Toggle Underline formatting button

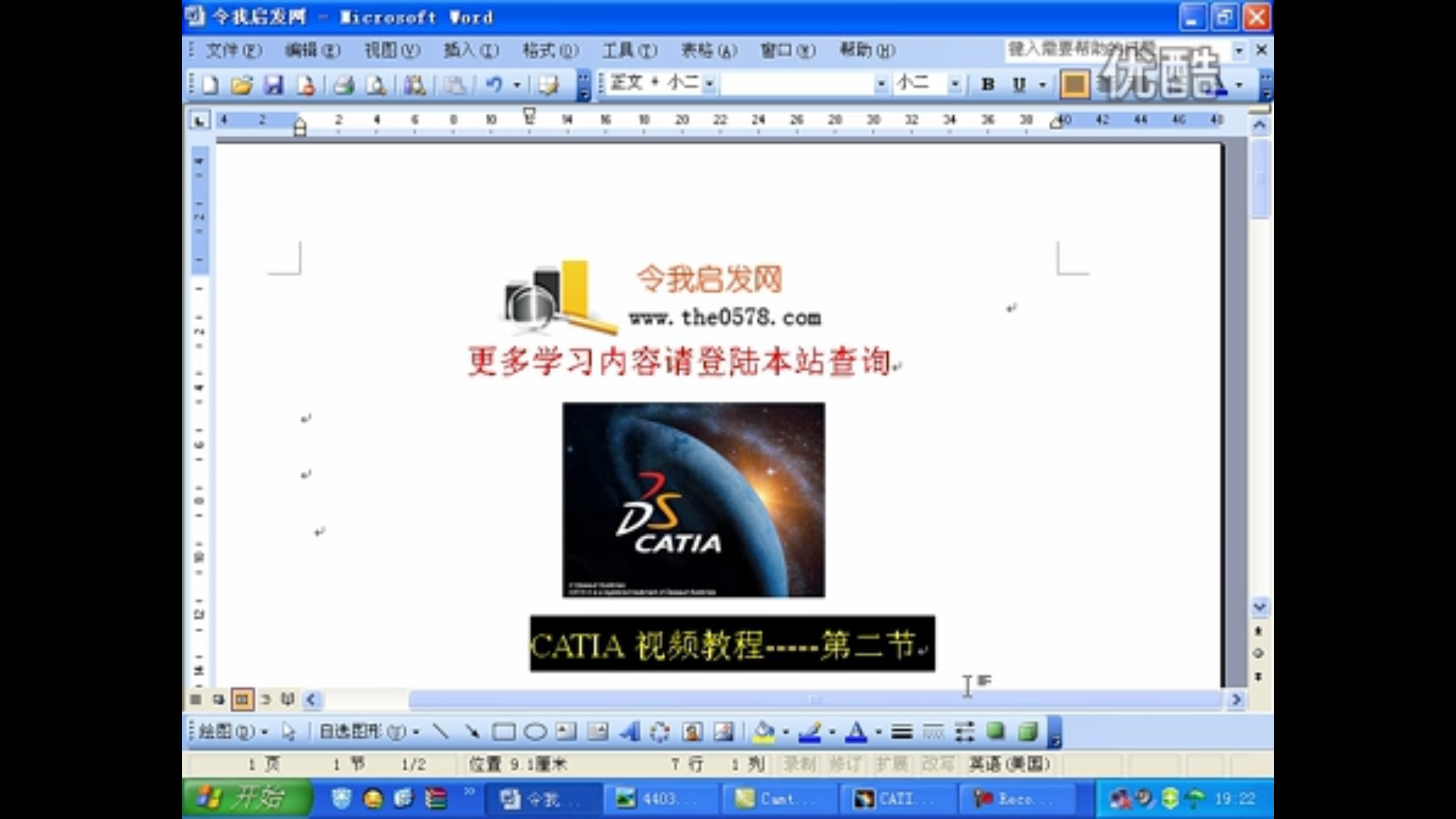point(1019,85)
